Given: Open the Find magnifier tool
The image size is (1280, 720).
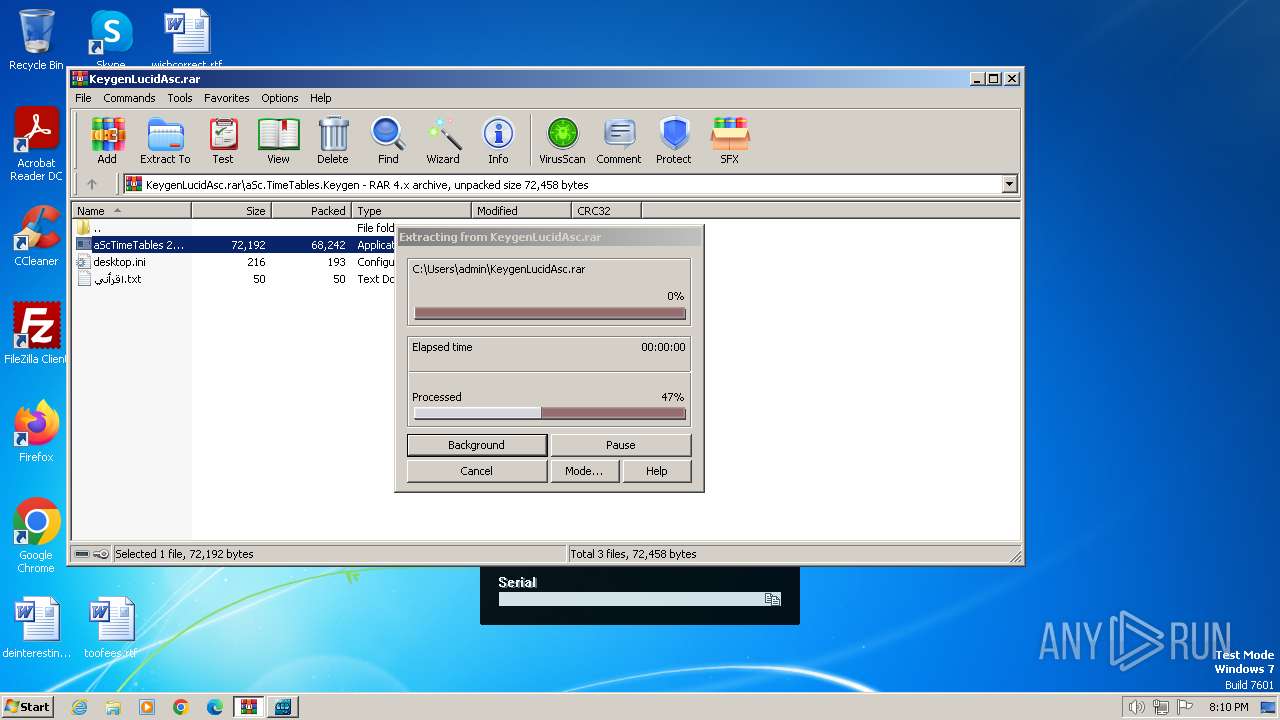Looking at the screenshot, I should pyautogui.click(x=388, y=141).
